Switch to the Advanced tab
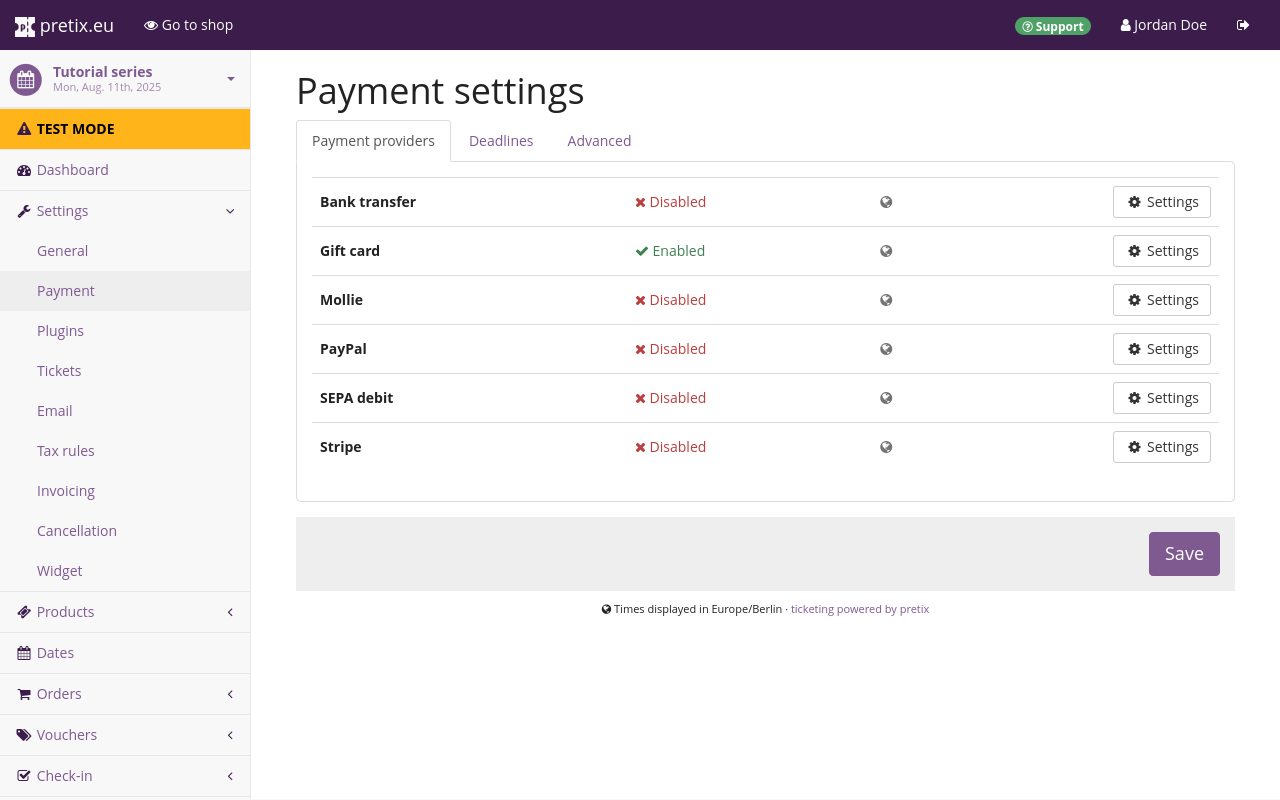Screen dimensions: 1280x800 tap(599, 141)
